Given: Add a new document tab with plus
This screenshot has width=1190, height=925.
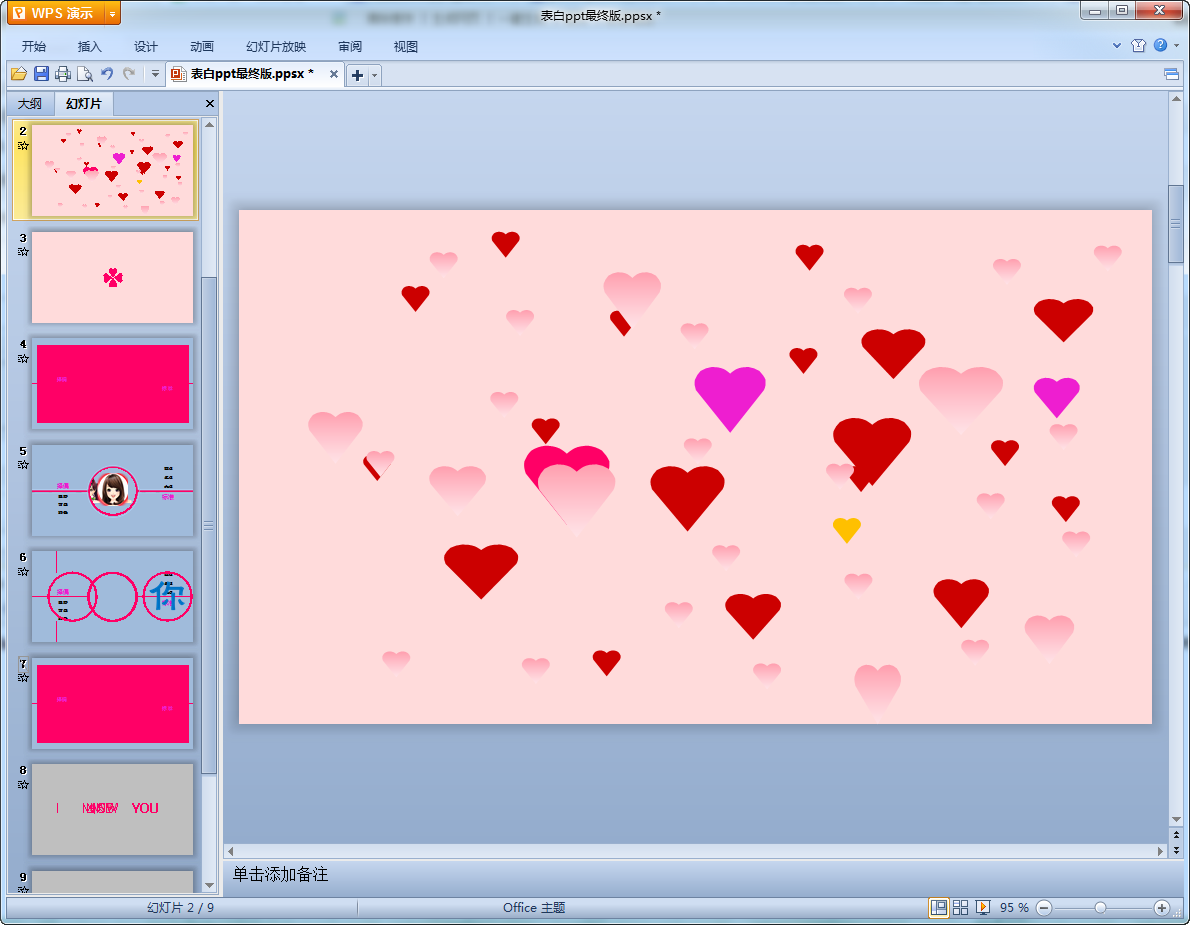Looking at the screenshot, I should [x=357, y=75].
